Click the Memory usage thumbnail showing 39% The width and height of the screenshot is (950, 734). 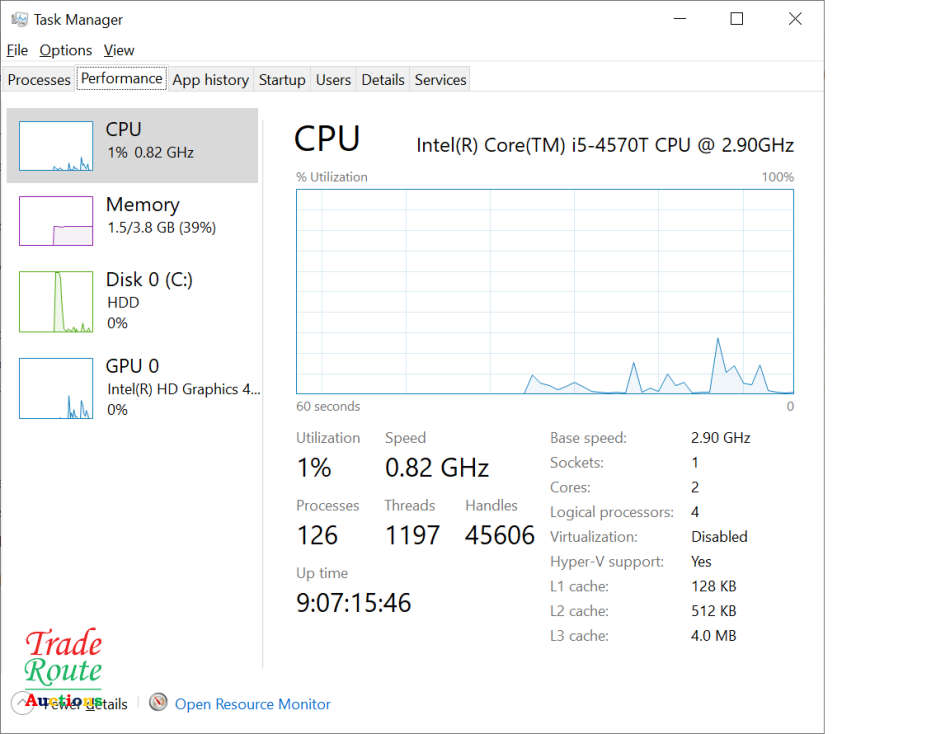click(55, 220)
